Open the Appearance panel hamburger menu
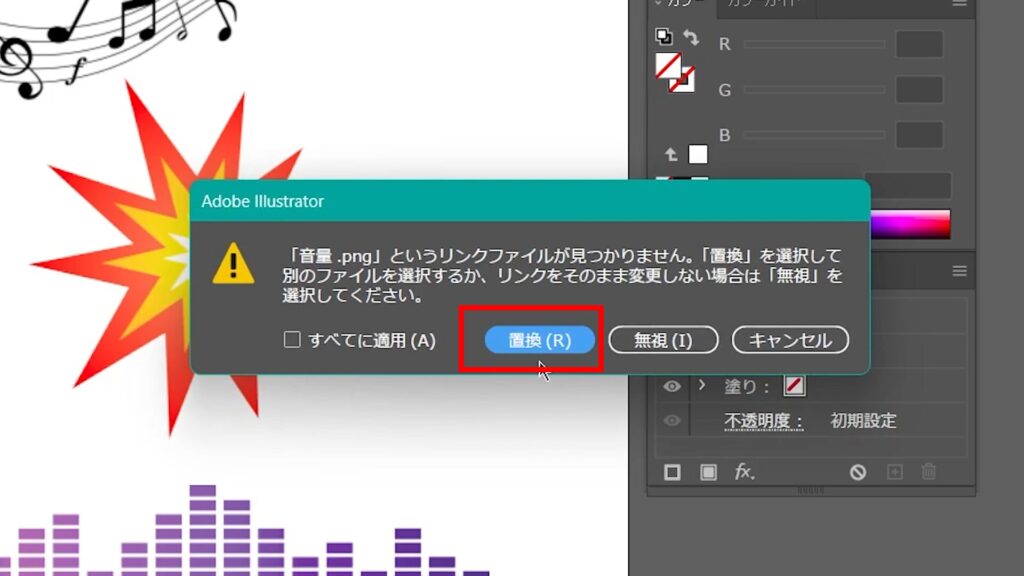The height and width of the screenshot is (576, 1024). click(x=960, y=271)
